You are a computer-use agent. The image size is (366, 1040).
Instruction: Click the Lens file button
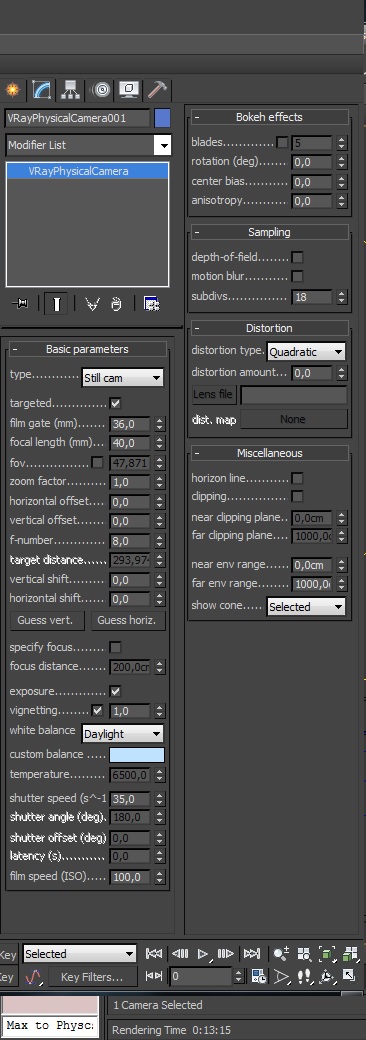(214, 395)
